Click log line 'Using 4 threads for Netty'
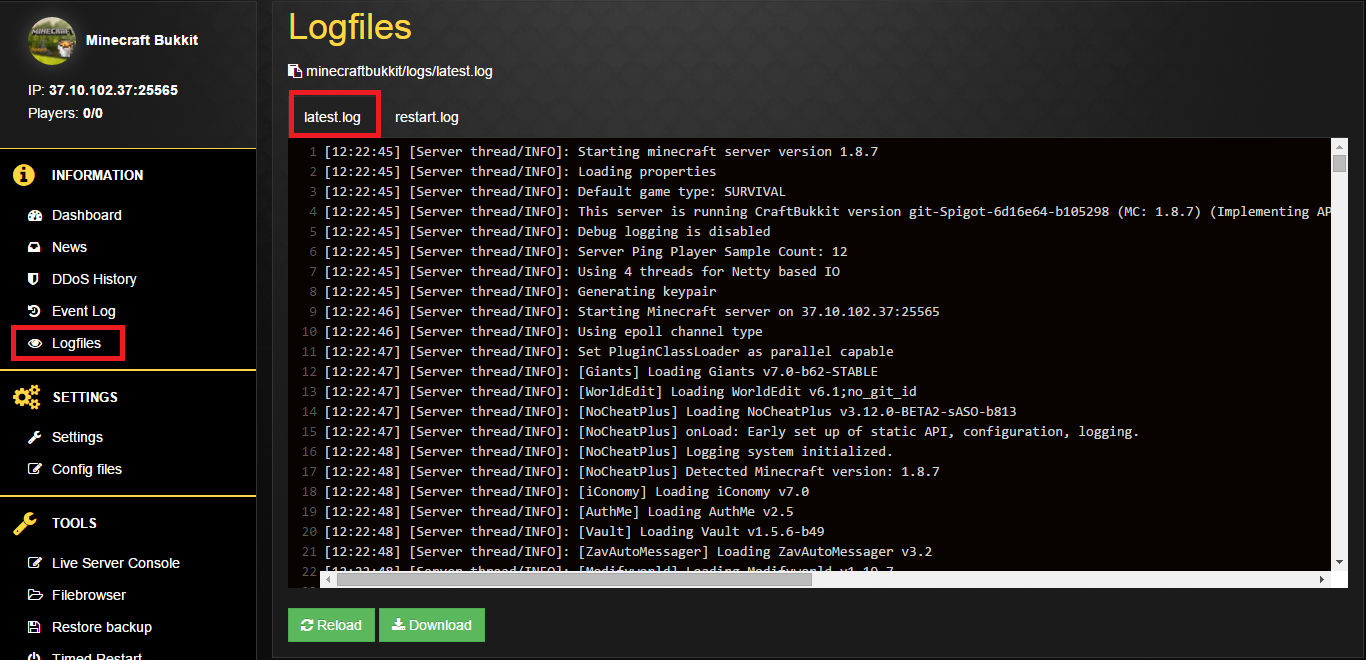This screenshot has height=660, width=1366. click(x=582, y=271)
